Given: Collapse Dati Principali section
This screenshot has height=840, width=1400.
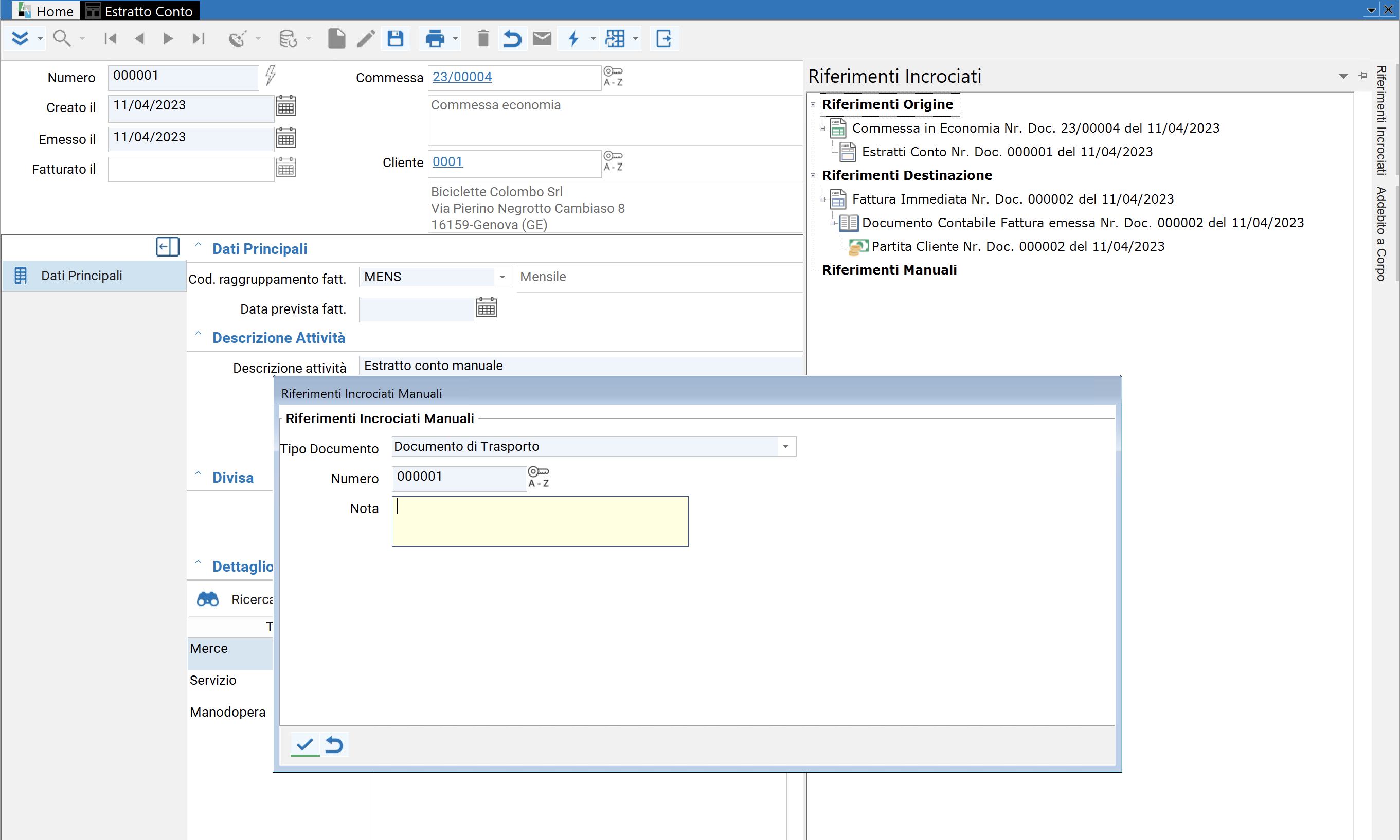Looking at the screenshot, I should pos(198,245).
